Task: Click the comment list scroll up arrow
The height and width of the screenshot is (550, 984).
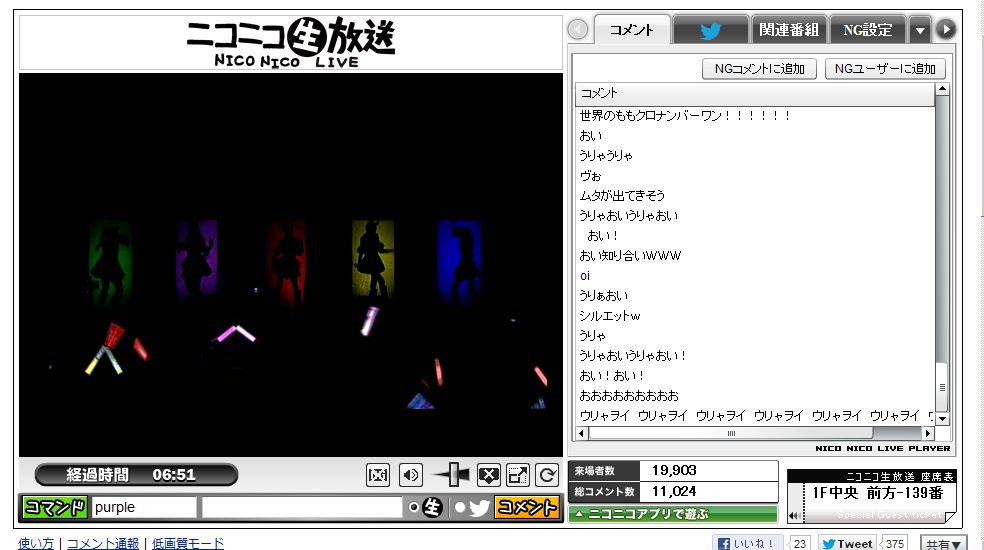Action: tap(942, 90)
